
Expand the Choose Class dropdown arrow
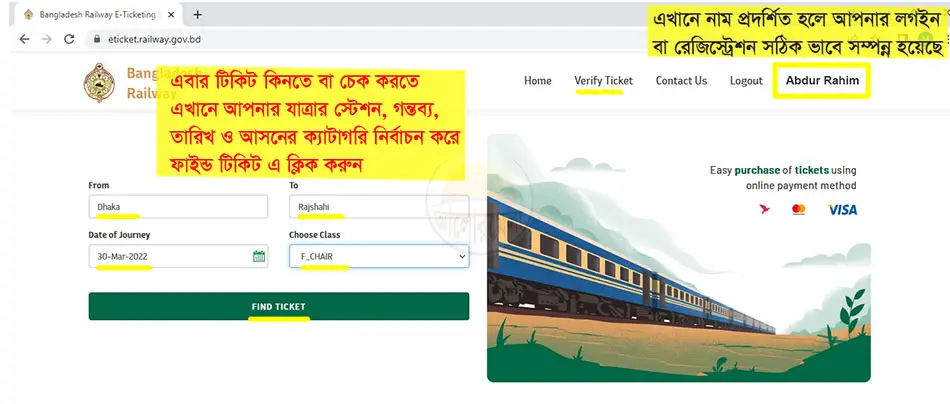[x=462, y=256]
